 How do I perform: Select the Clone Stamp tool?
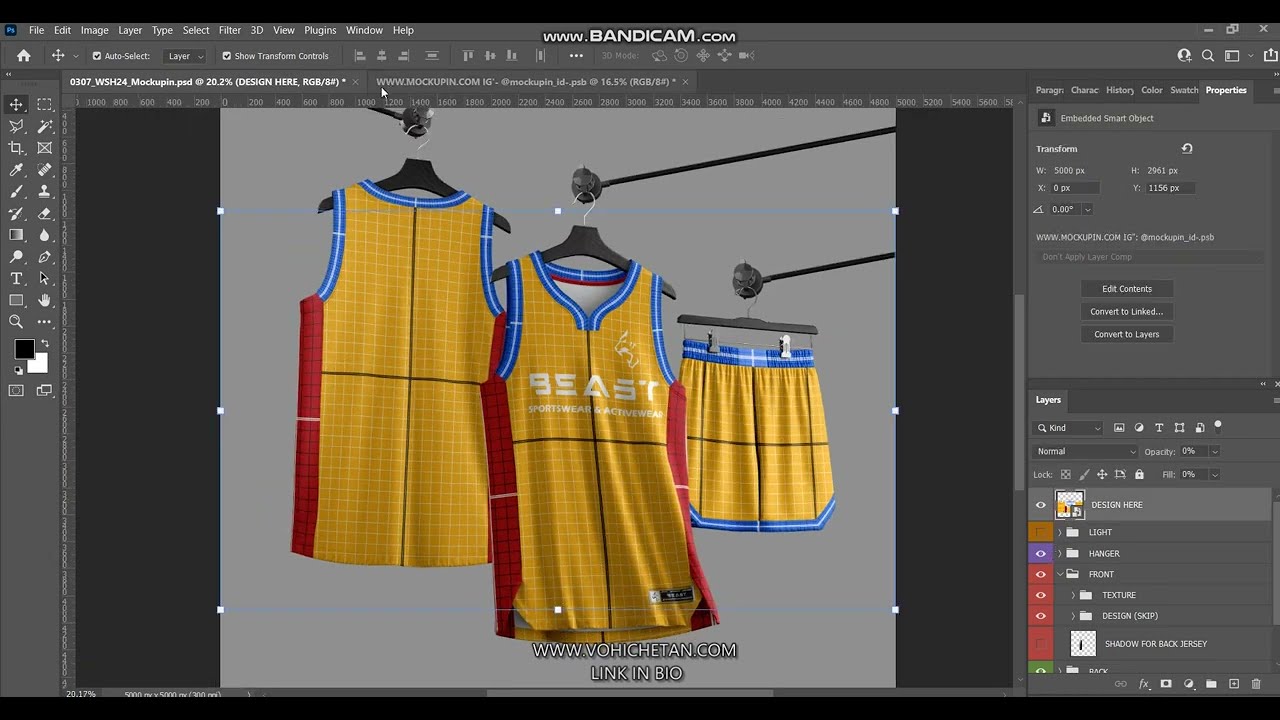coord(45,191)
